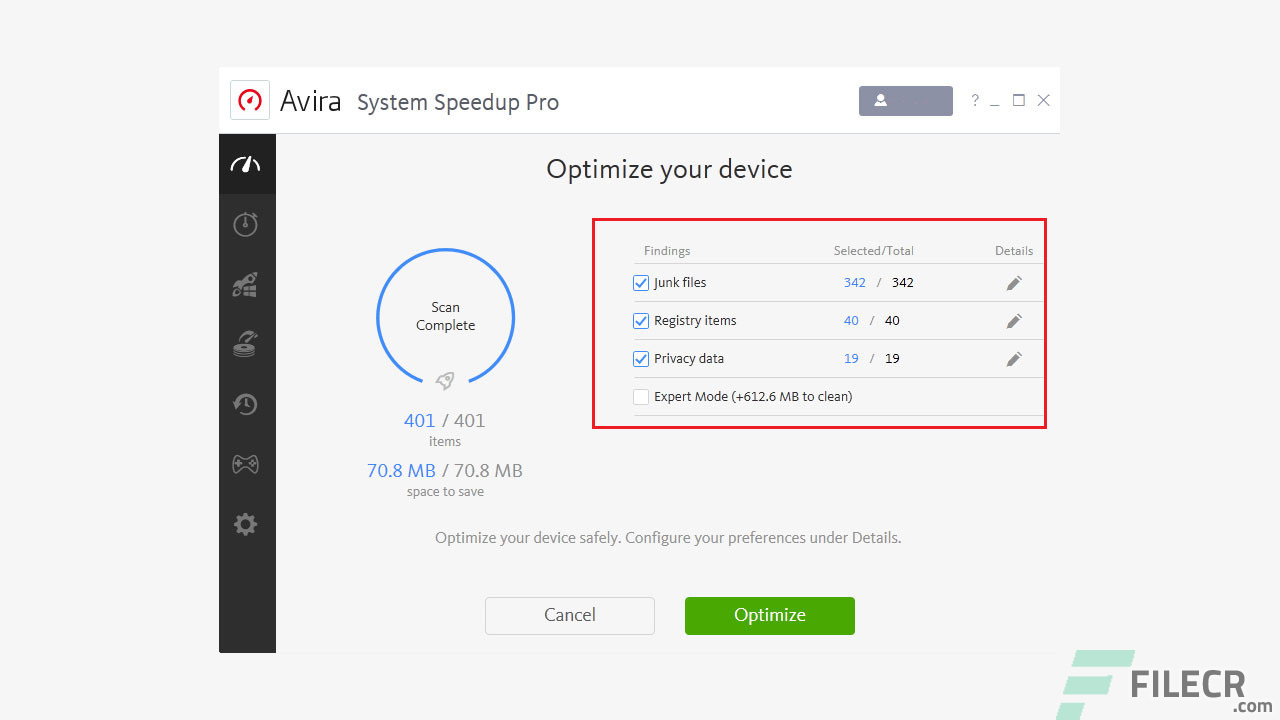Open the speedometer Optimizer tab in sidebar
The image size is (1280, 720).
coord(246,165)
